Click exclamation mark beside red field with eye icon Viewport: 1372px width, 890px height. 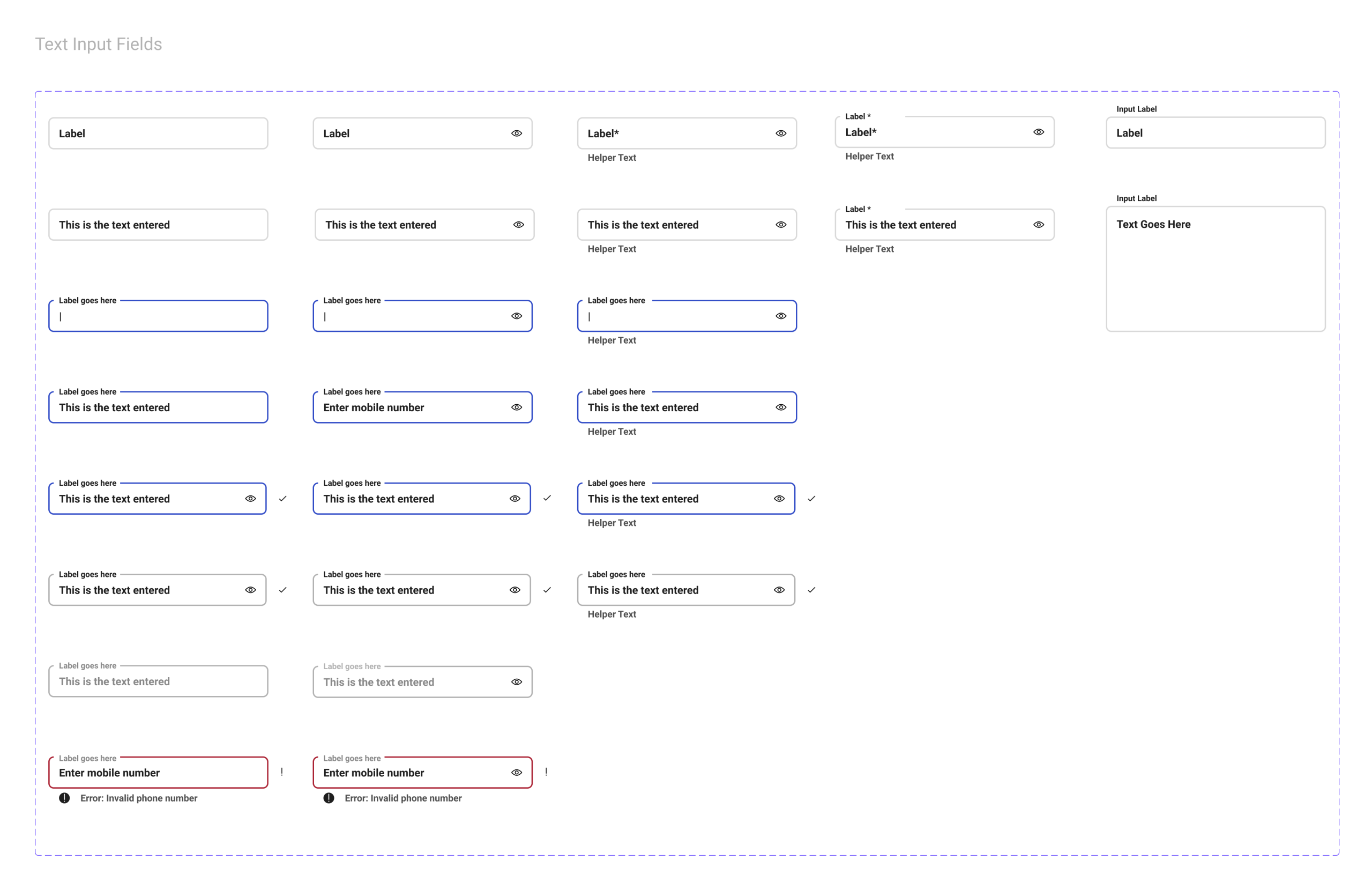coord(546,772)
